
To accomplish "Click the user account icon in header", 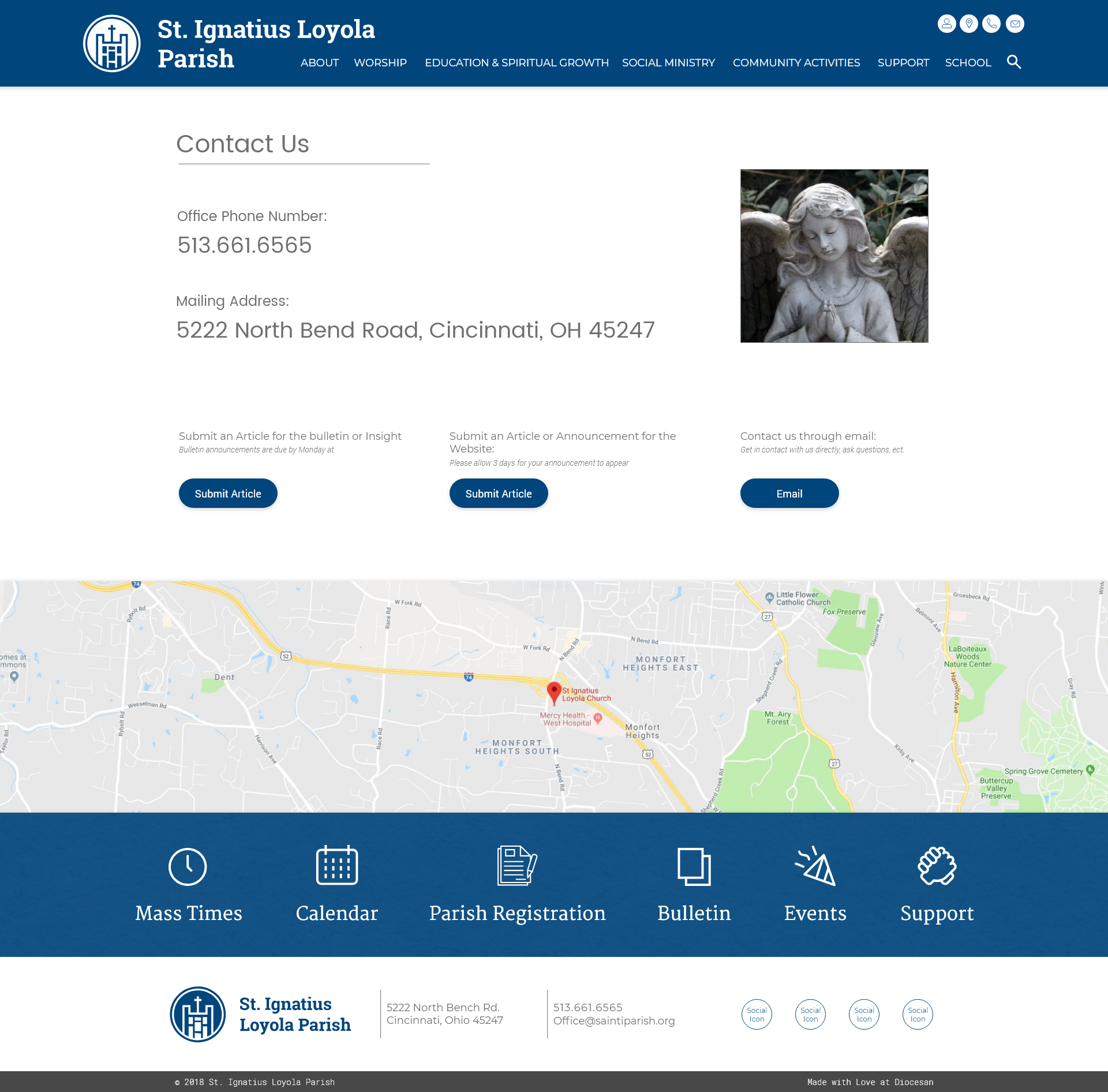I will [x=946, y=24].
